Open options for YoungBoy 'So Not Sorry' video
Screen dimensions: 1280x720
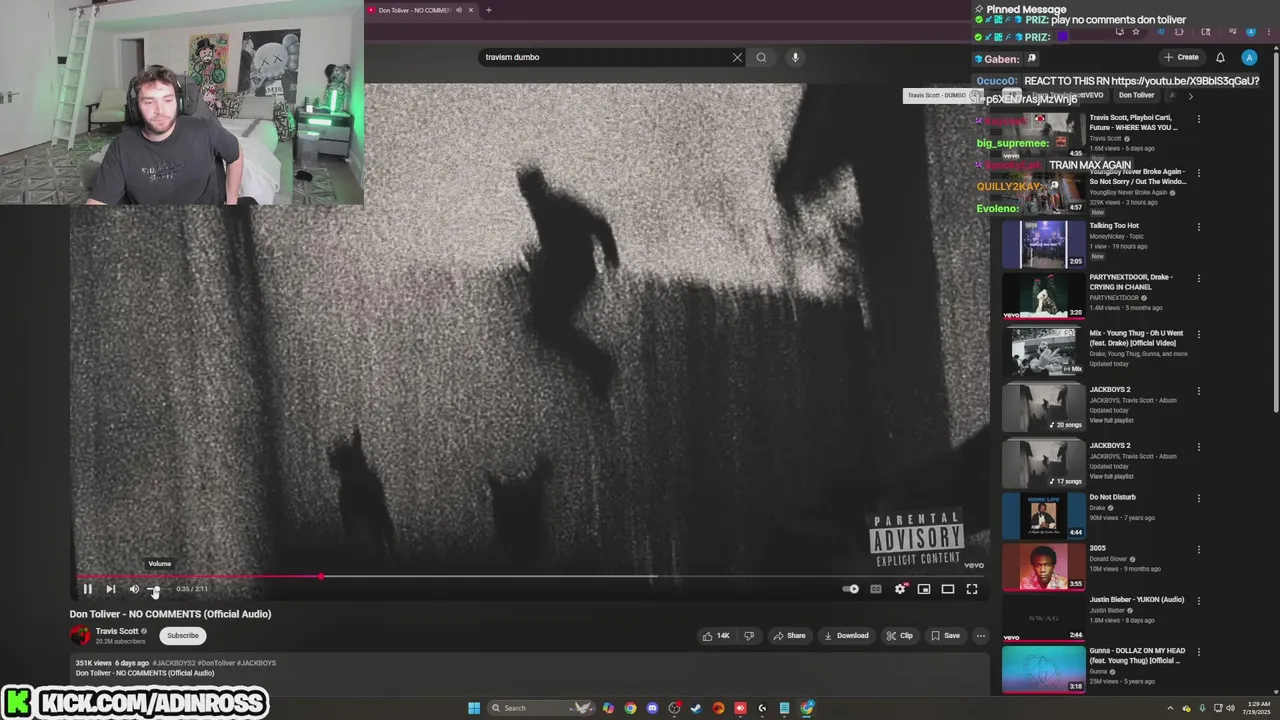1198,173
